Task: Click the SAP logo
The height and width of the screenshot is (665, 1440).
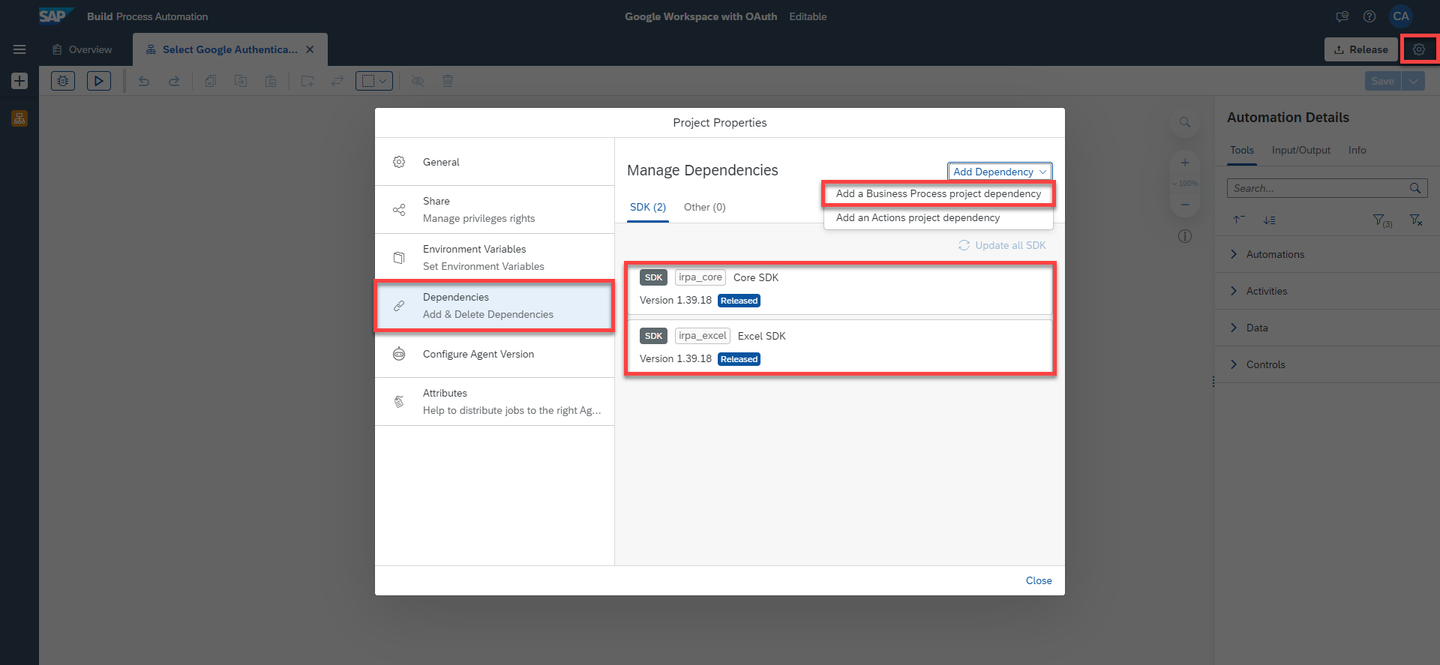Action: pos(56,16)
